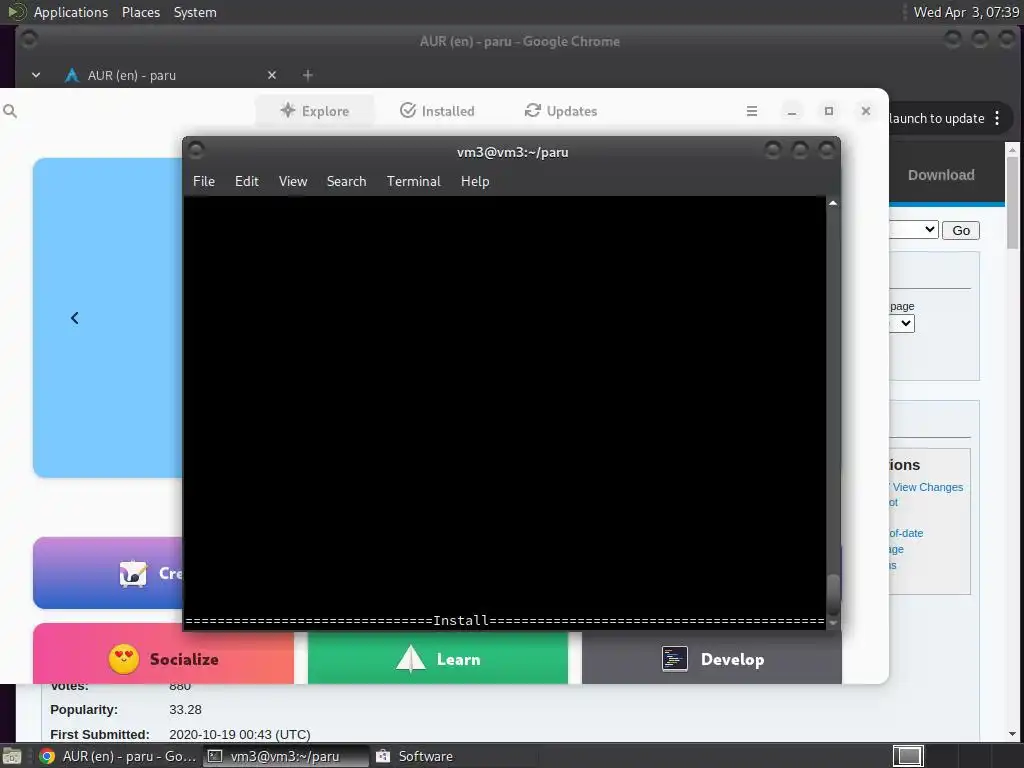Viewport: 1024px width, 768px height.
Task: Open the Places menu in top panel
Action: pyautogui.click(x=140, y=12)
